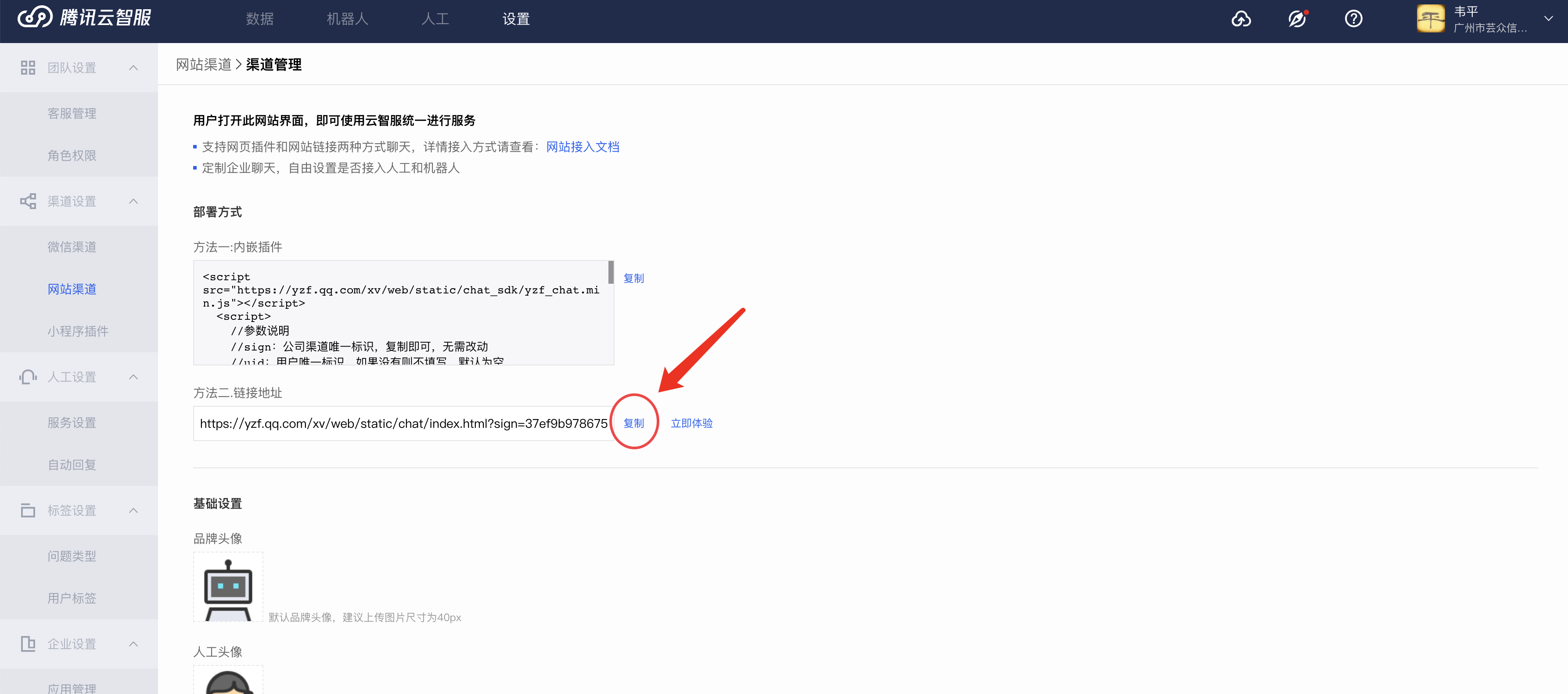Click the cloud icon in top bar

(1241, 19)
